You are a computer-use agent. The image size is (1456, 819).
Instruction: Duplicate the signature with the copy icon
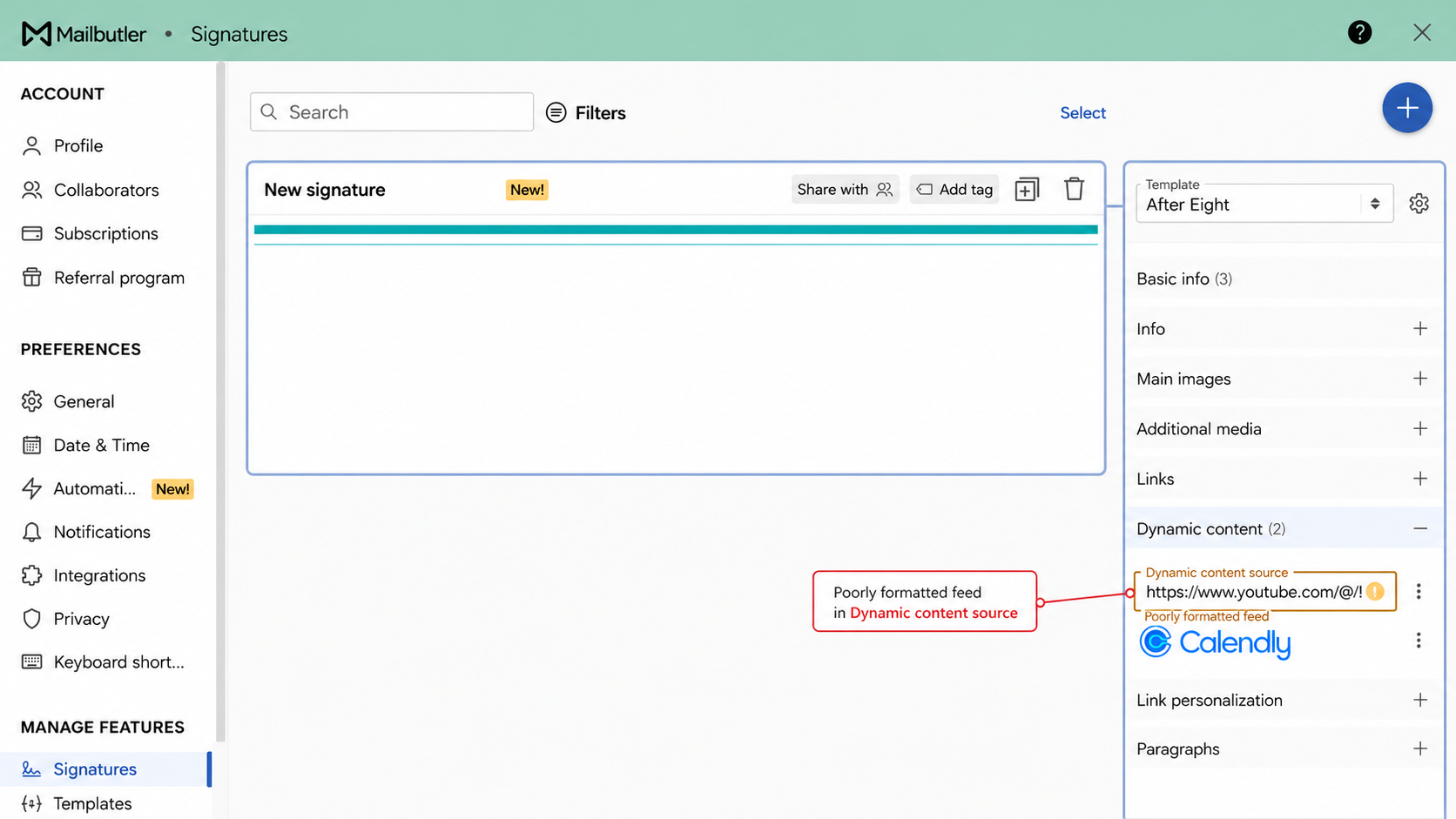pyautogui.click(x=1027, y=189)
